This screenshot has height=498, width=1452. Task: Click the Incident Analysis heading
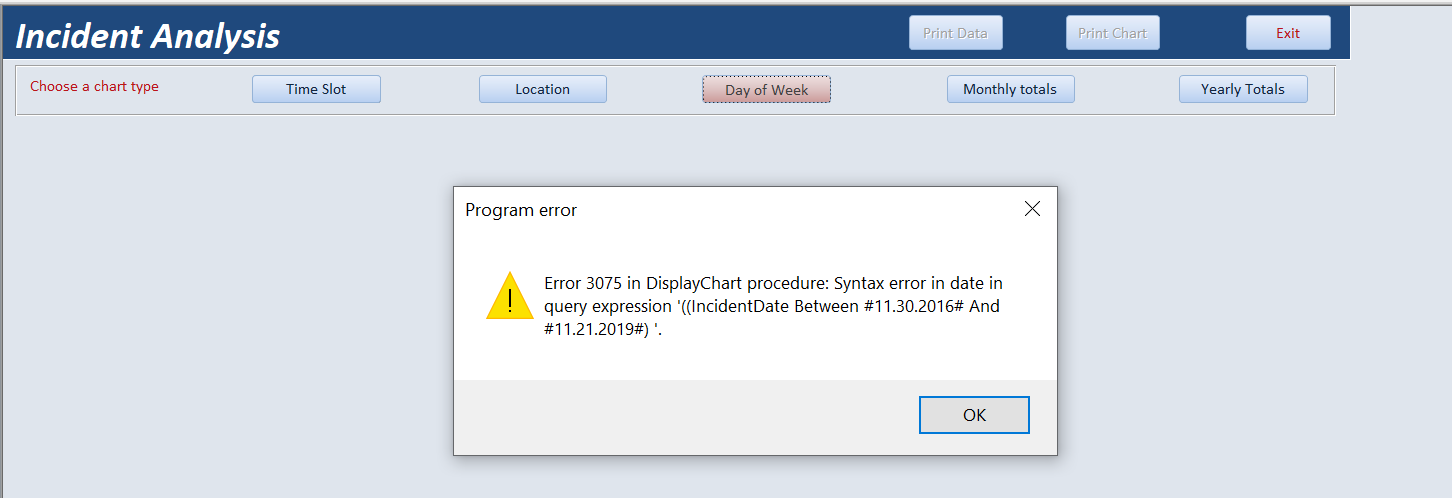(148, 36)
